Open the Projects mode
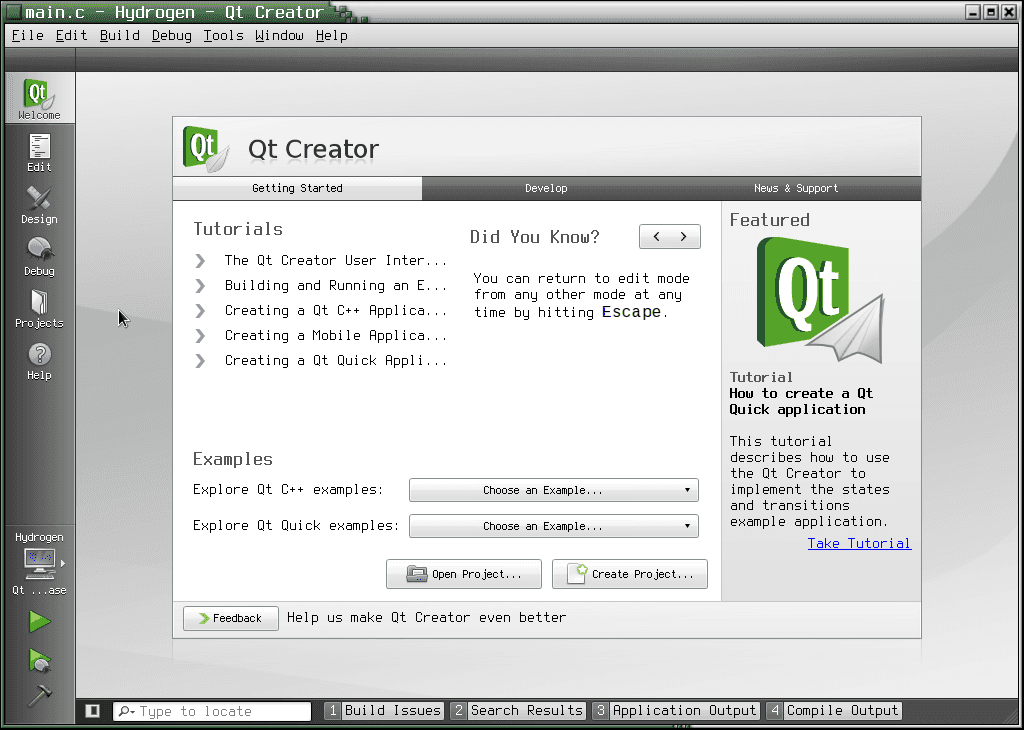The width and height of the screenshot is (1024, 730). click(39, 309)
